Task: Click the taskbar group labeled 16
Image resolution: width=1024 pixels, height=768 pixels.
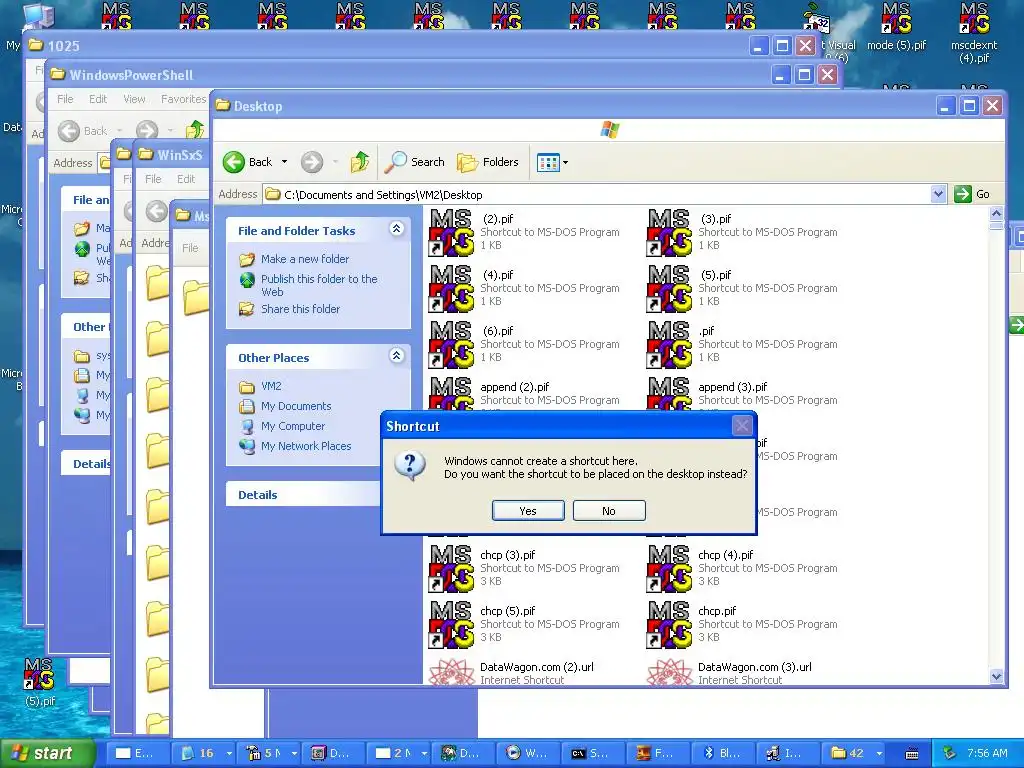Action: pyautogui.click(x=205, y=754)
